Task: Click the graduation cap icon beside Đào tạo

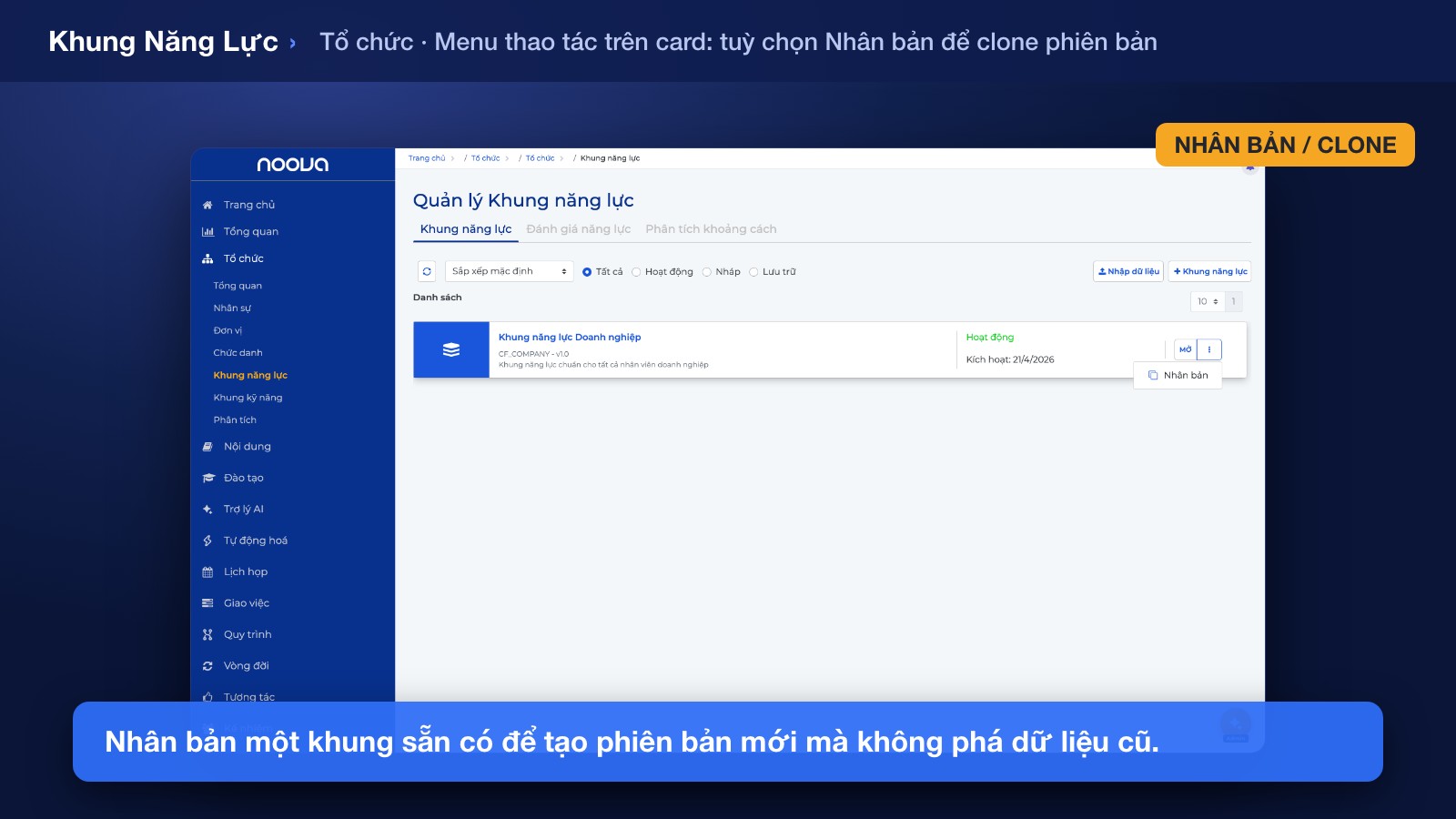Action: pyautogui.click(x=207, y=478)
